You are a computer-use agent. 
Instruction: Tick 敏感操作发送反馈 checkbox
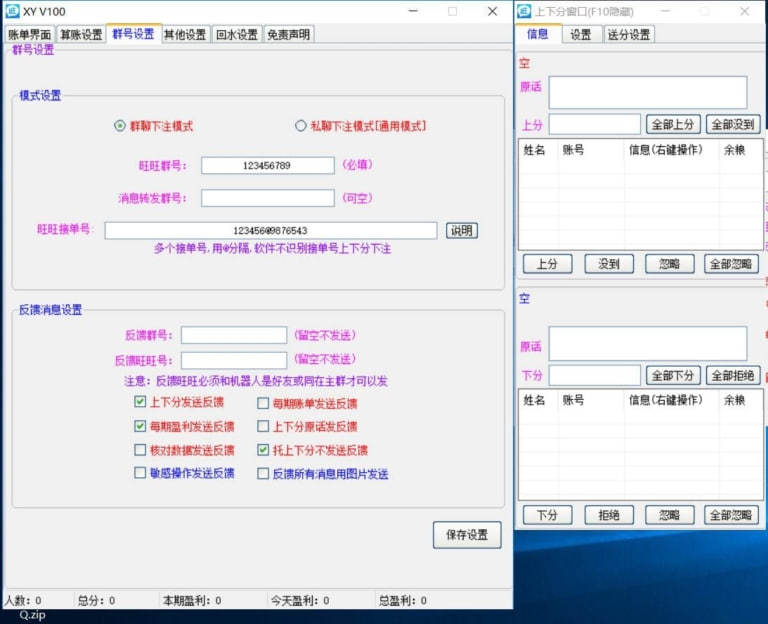point(140,473)
